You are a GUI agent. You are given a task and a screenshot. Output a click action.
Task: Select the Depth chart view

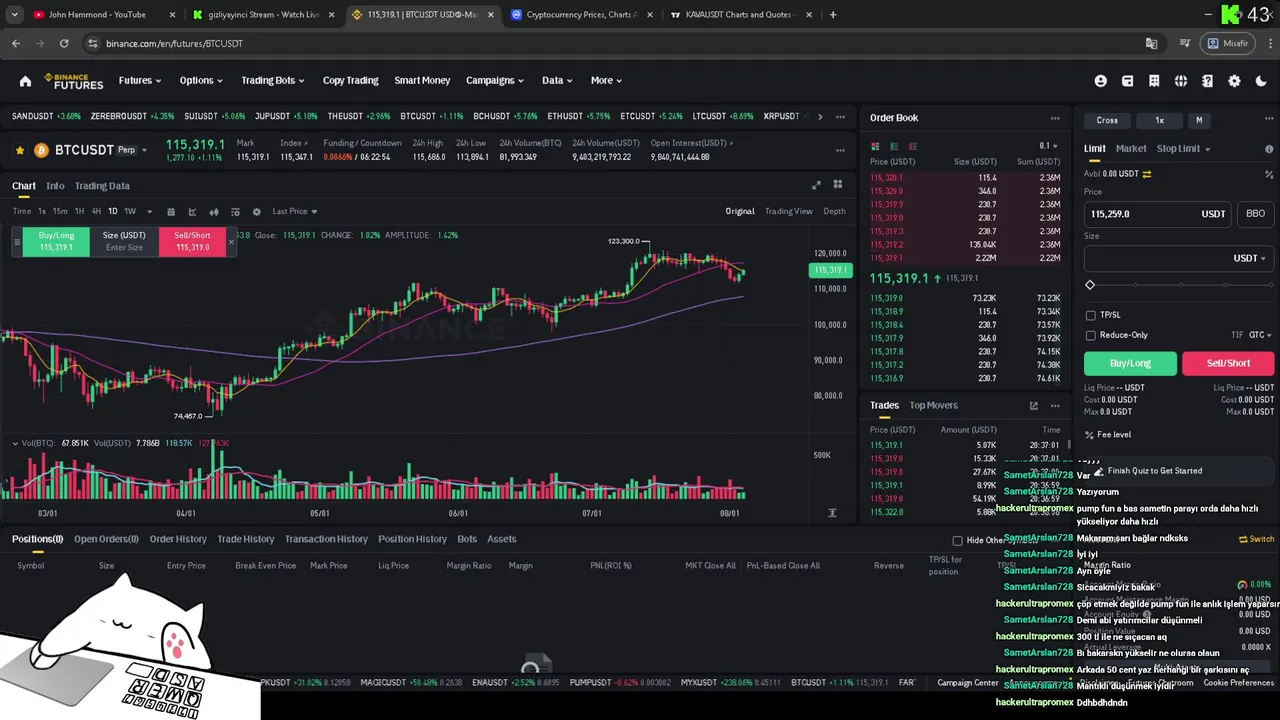tap(834, 211)
